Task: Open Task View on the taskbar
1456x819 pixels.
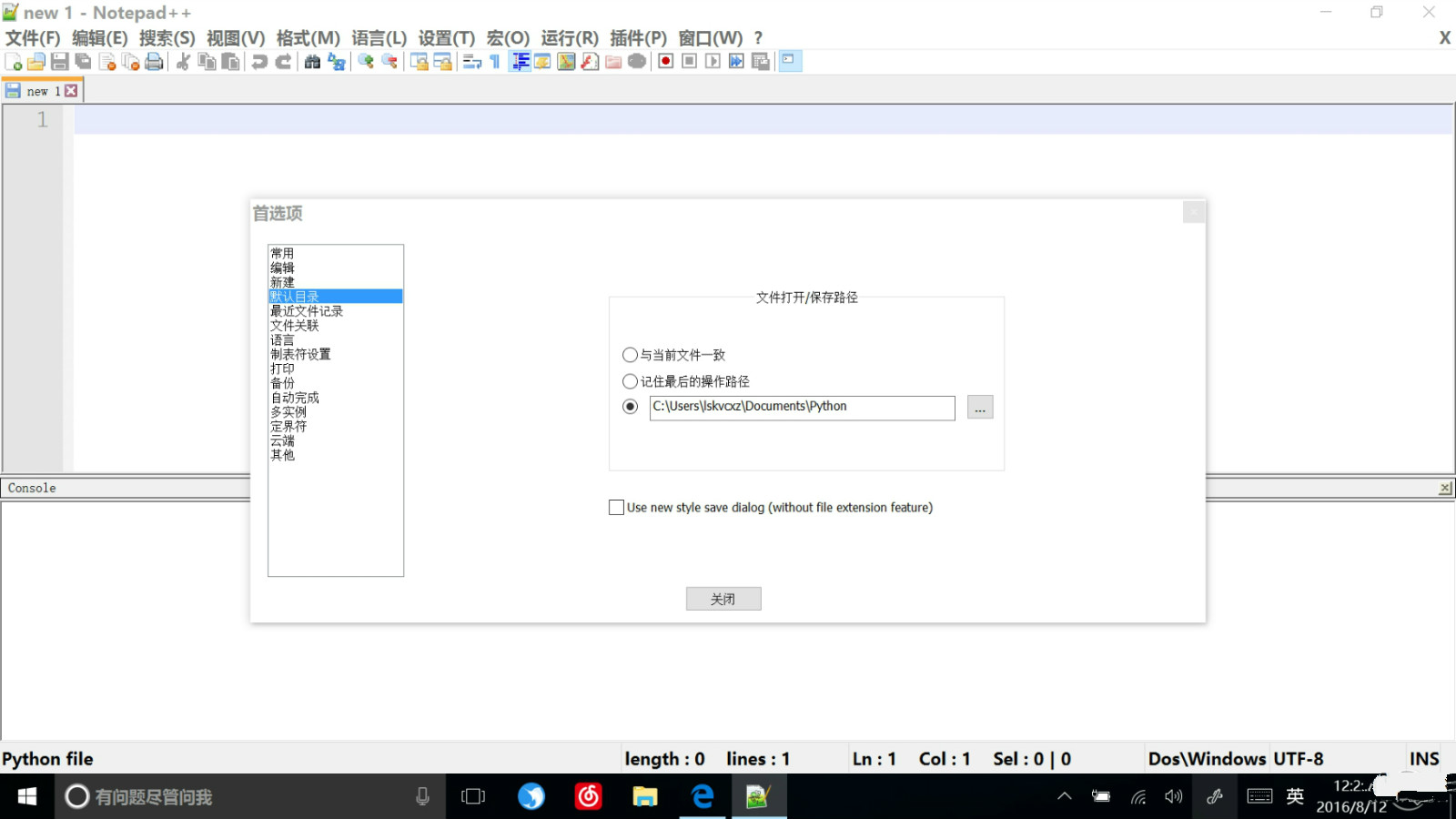Action: point(473,797)
